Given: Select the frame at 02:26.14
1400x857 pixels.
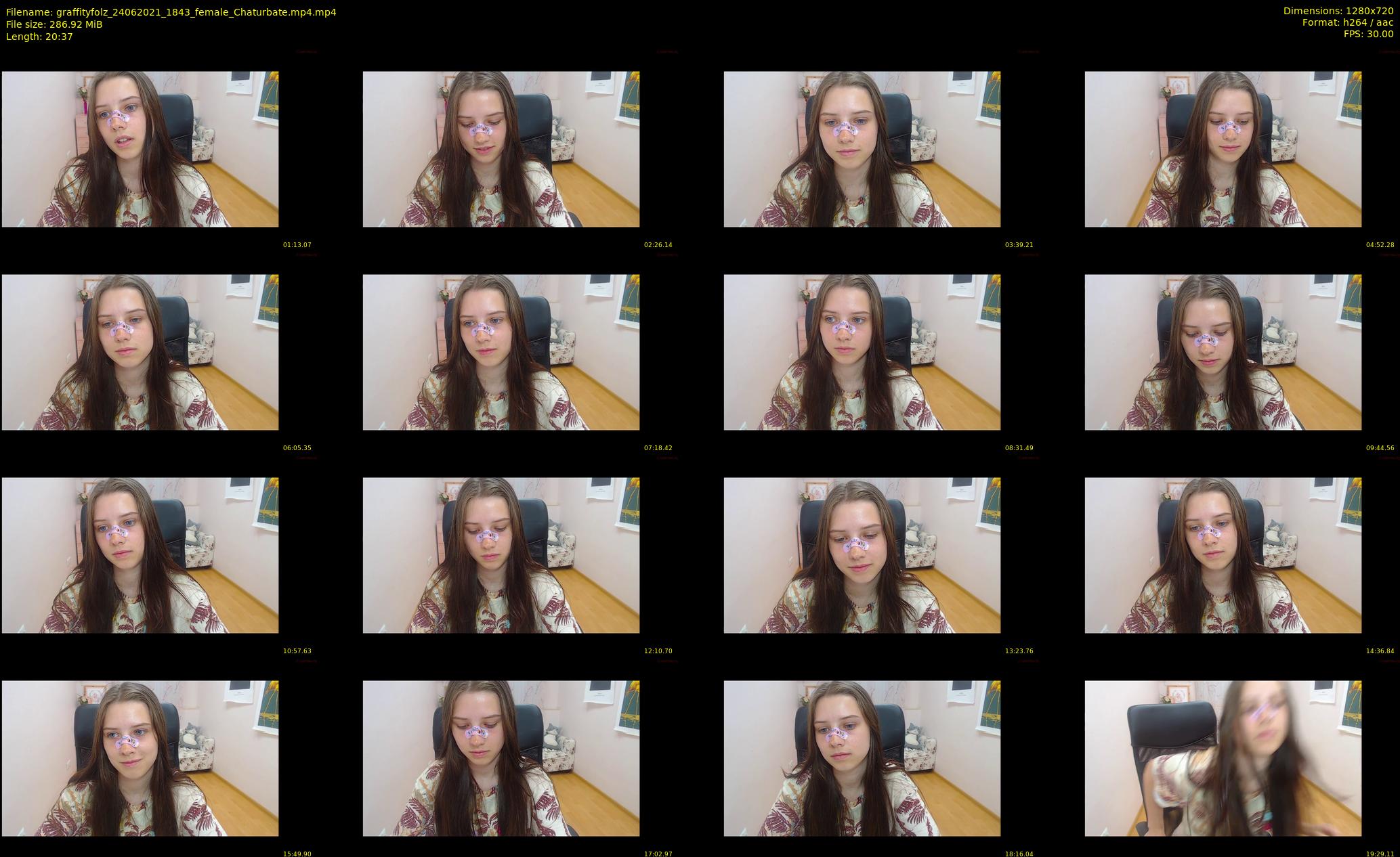Looking at the screenshot, I should 501,149.
